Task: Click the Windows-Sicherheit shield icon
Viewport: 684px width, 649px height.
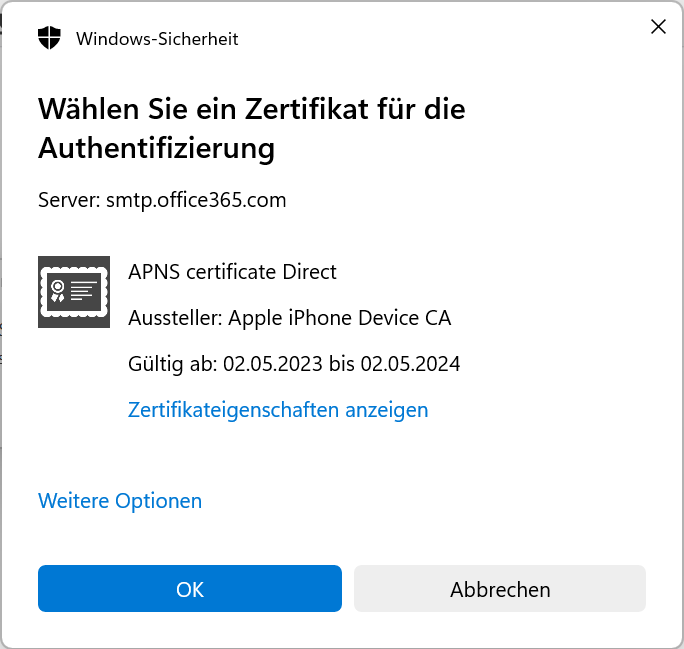Action: 49,38
